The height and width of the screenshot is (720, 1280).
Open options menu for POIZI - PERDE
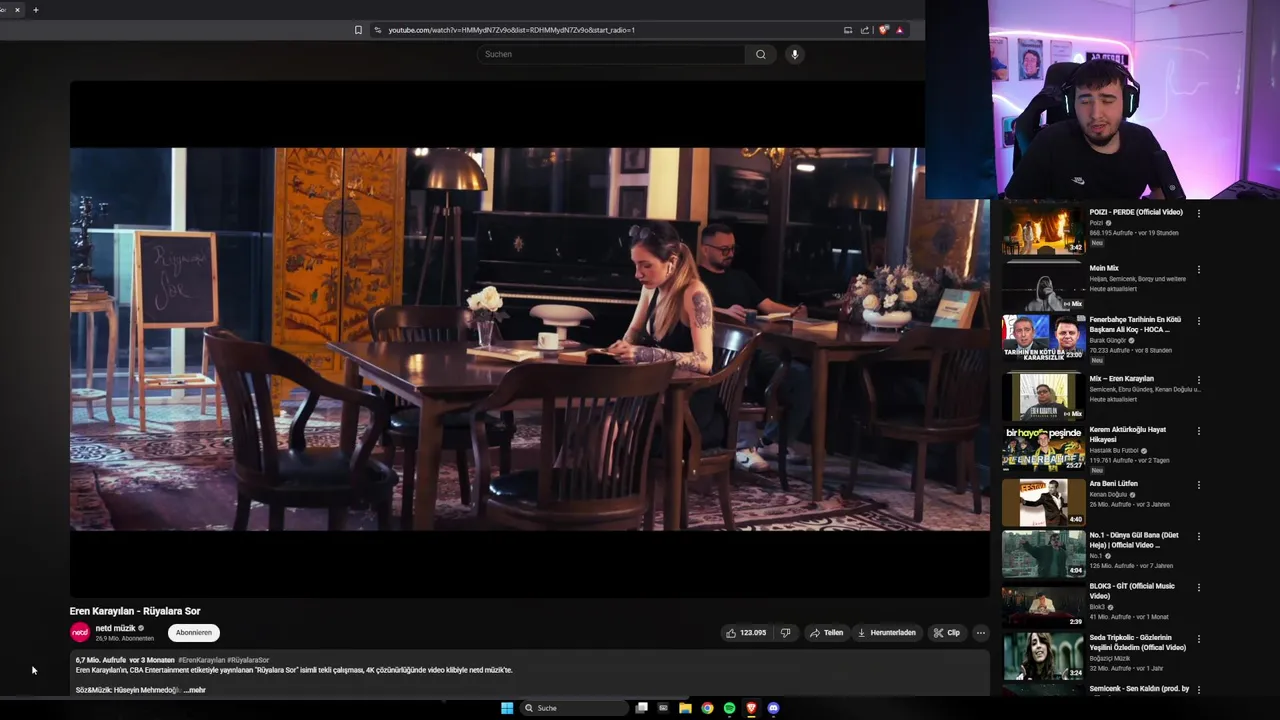tap(1198, 213)
